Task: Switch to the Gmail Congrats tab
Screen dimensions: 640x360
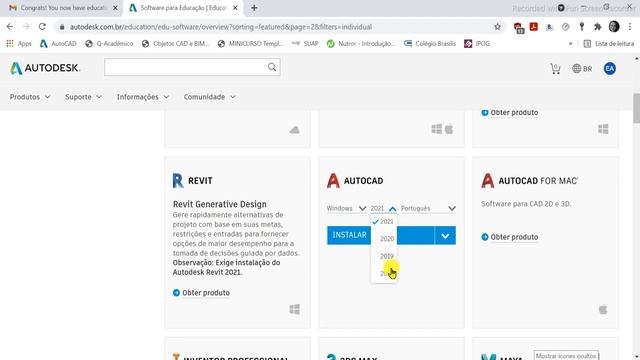Action: point(63,8)
